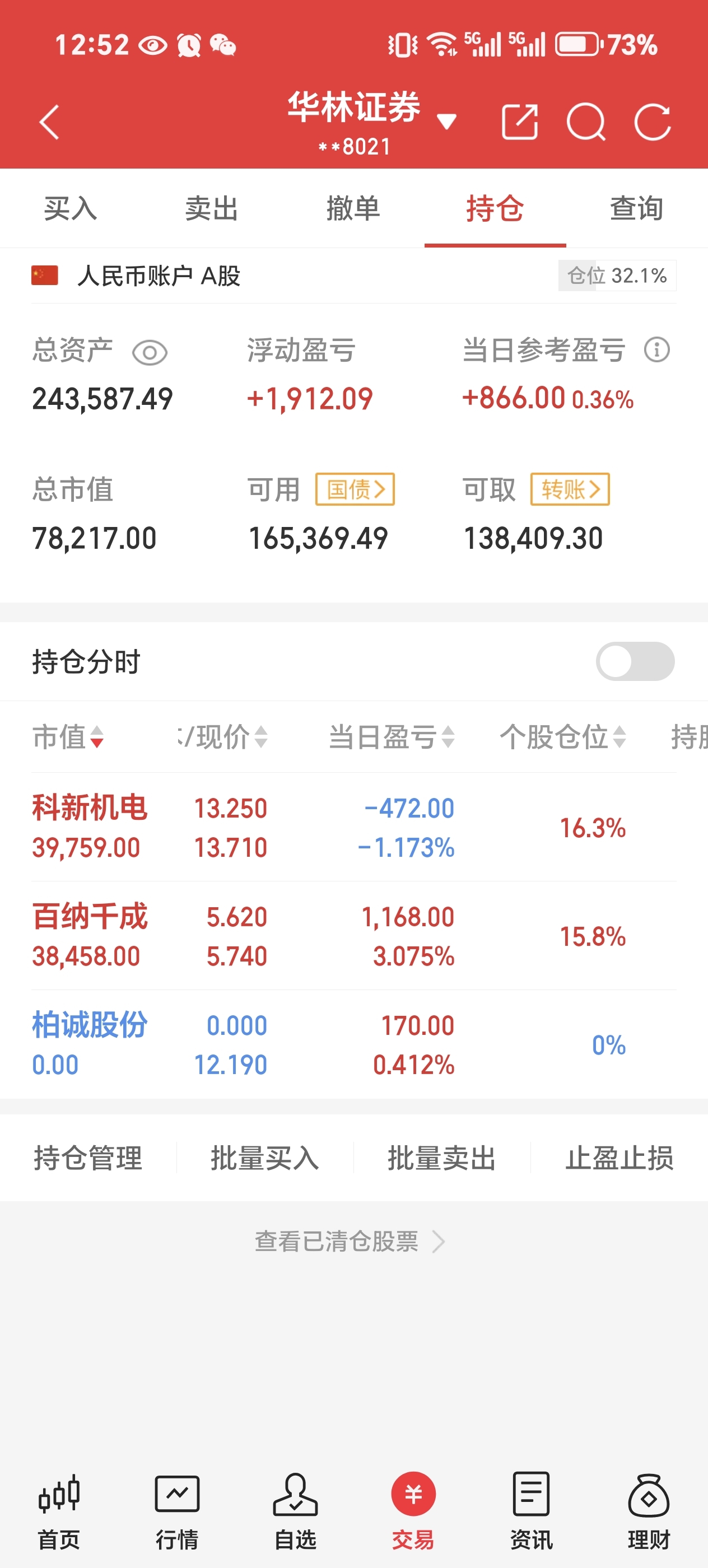Tap the 国债 button
Image resolution: width=708 pixels, height=1568 pixels.
[355, 489]
